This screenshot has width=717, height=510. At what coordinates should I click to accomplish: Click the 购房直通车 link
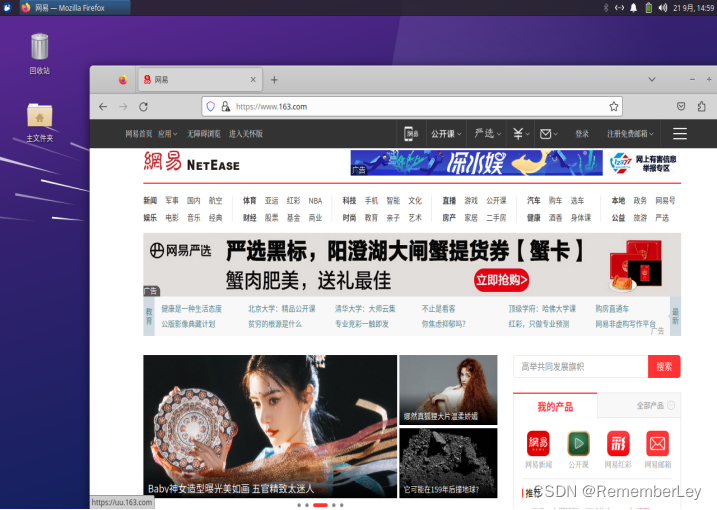pyautogui.click(x=612, y=309)
